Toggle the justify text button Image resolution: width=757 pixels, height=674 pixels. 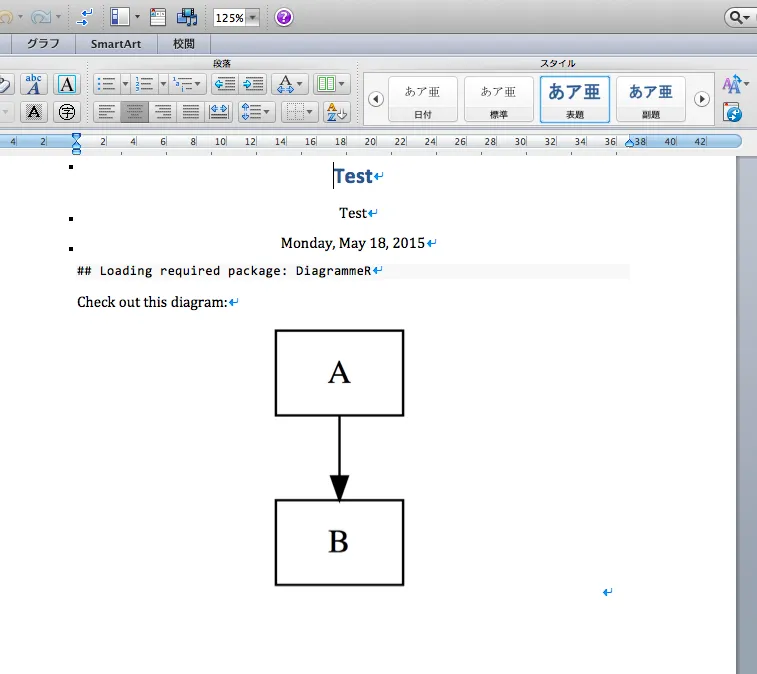191,112
